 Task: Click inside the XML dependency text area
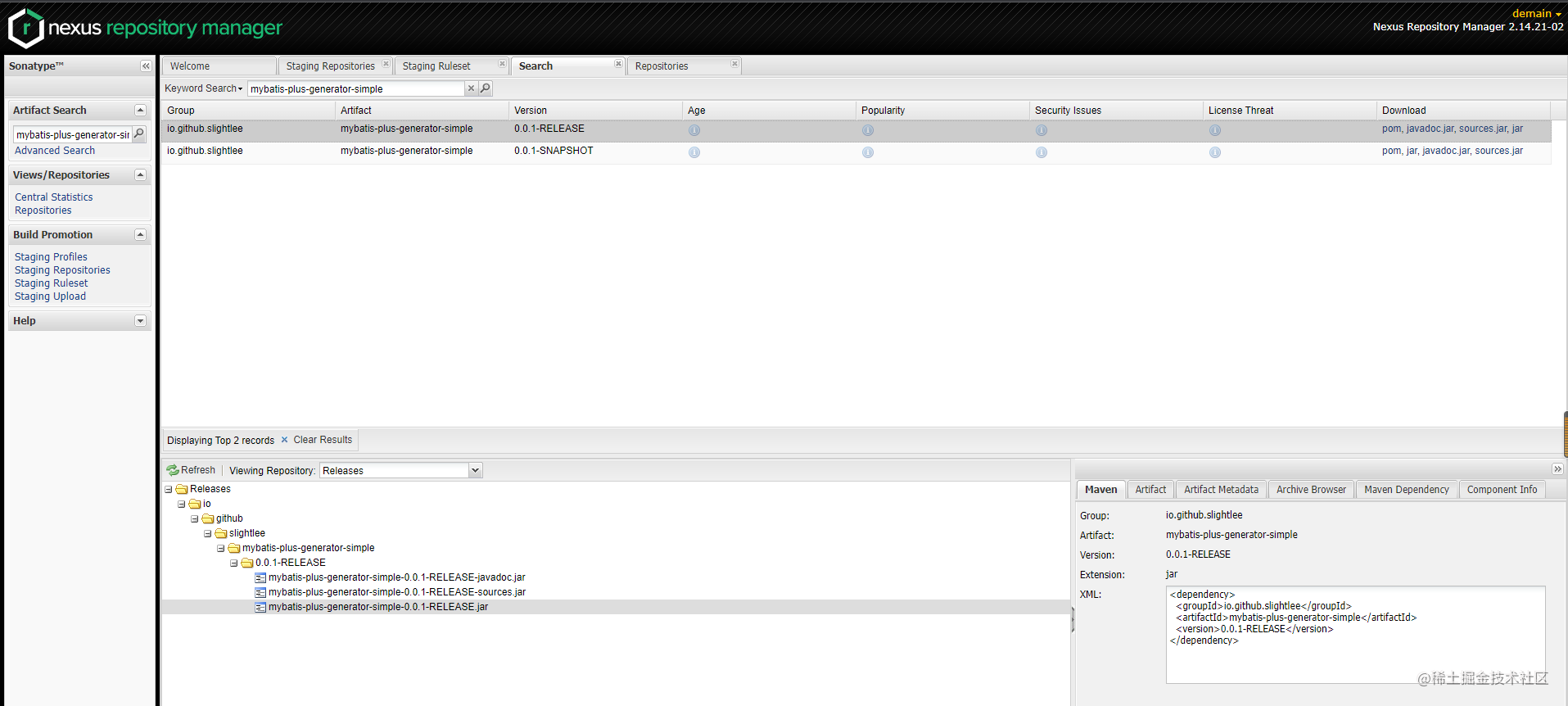pyautogui.click(x=1355, y=635)
